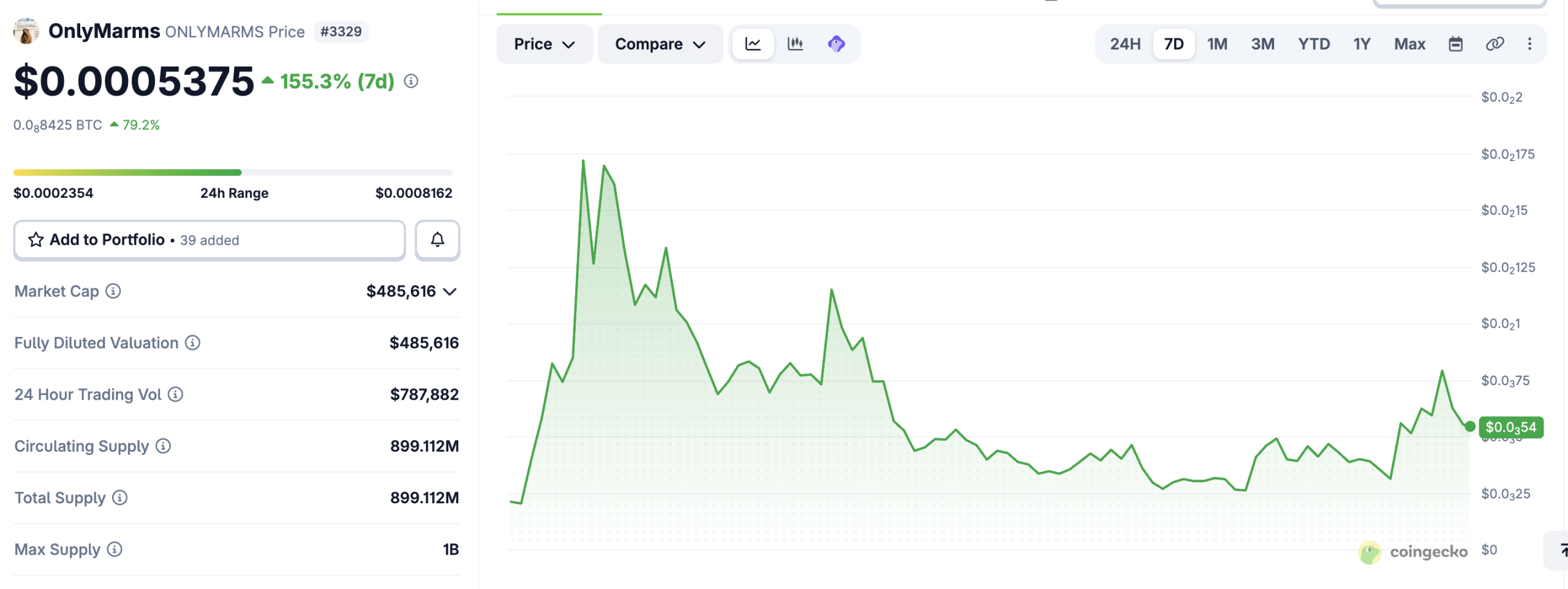Image resolution: width=1568 pixels, height=589 pixels.
Task: Select the 1Y time range
Action: coord(1362,44)
